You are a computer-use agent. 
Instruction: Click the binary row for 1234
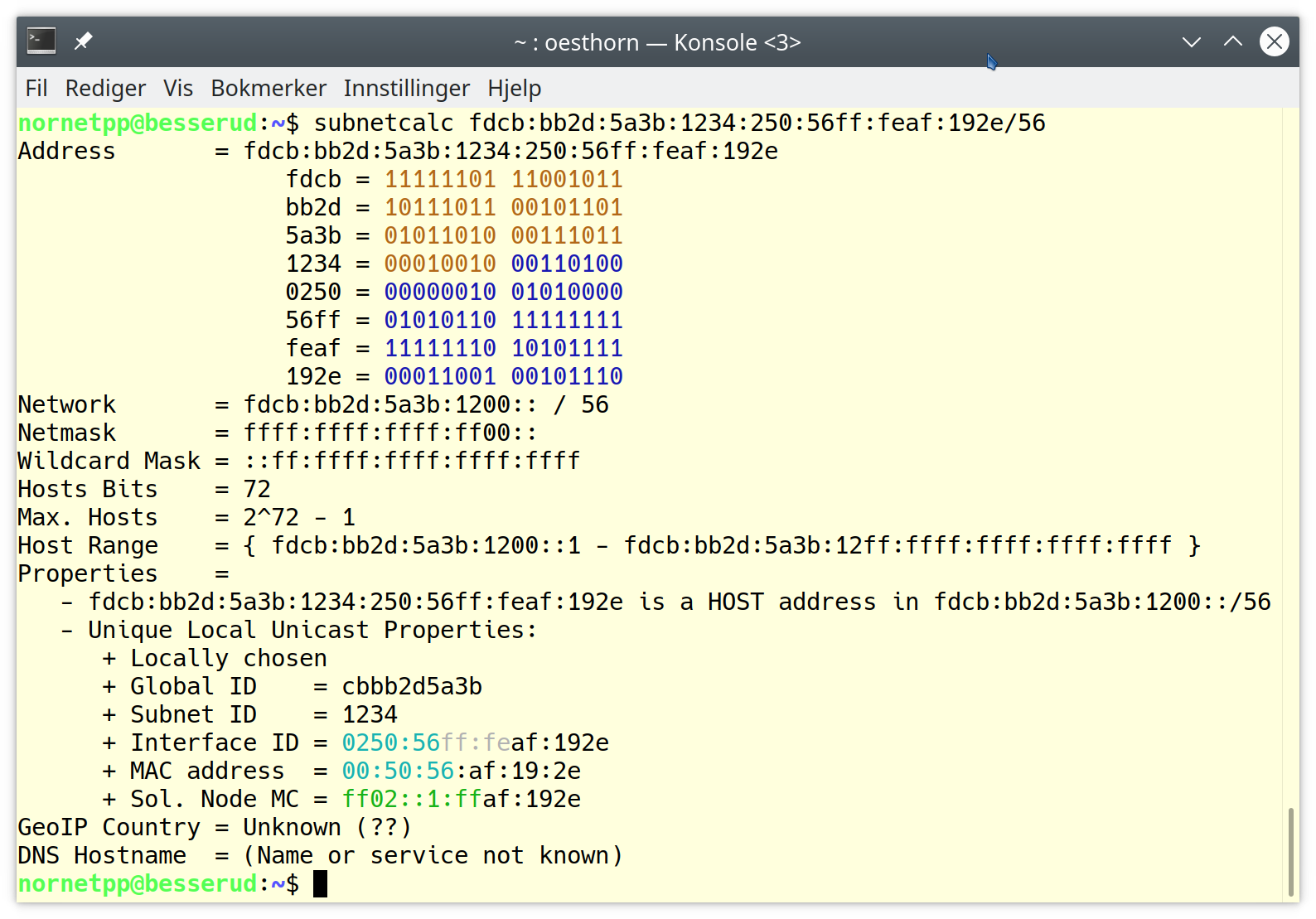(454, 264)
